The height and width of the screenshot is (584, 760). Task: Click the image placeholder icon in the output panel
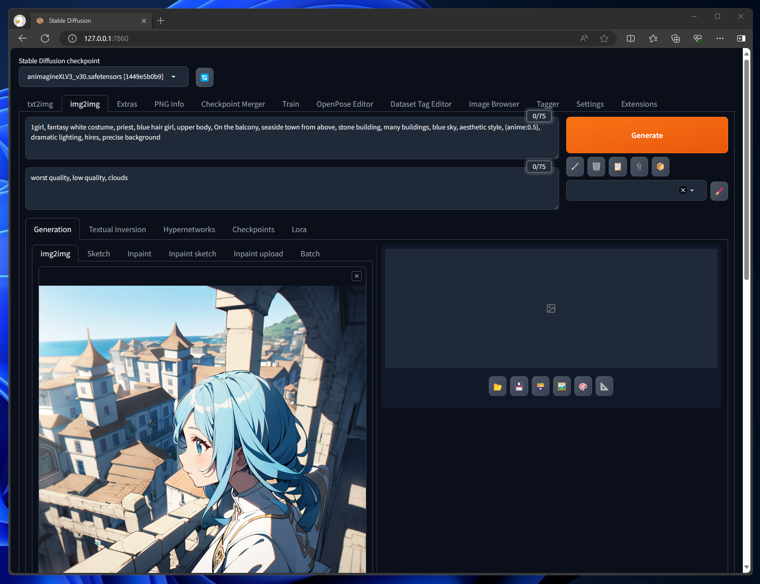point(551,309)
